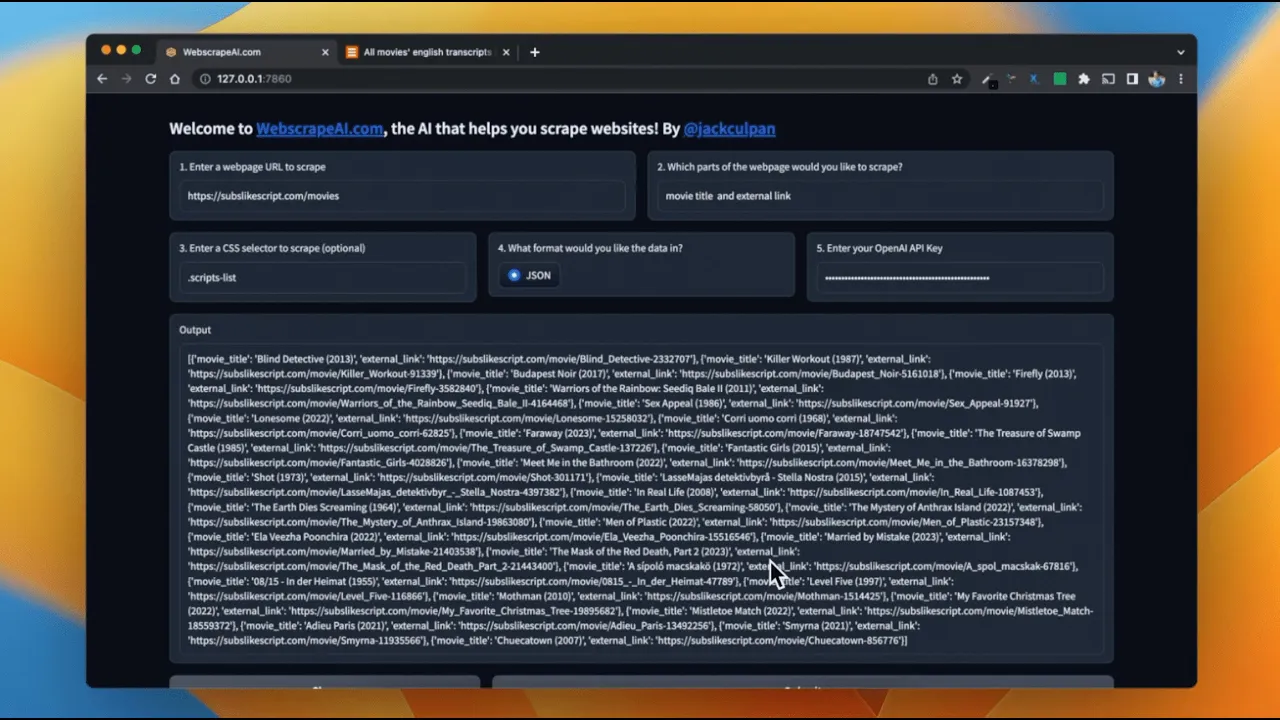Click label '1. Enter a webpage URL to scrape'
The height and width of the screenshot is (720, 1280).
[x=252, y=167]
